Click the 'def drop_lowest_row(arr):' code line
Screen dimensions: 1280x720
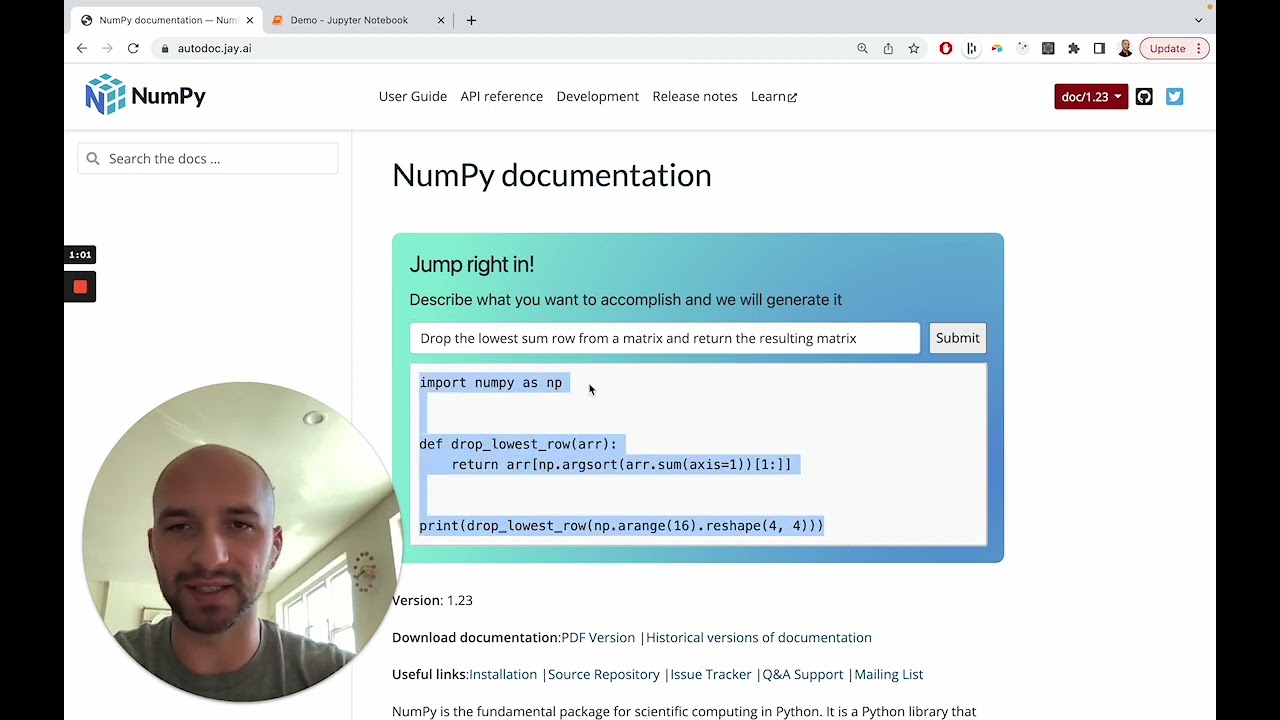[x=518, y=444]
